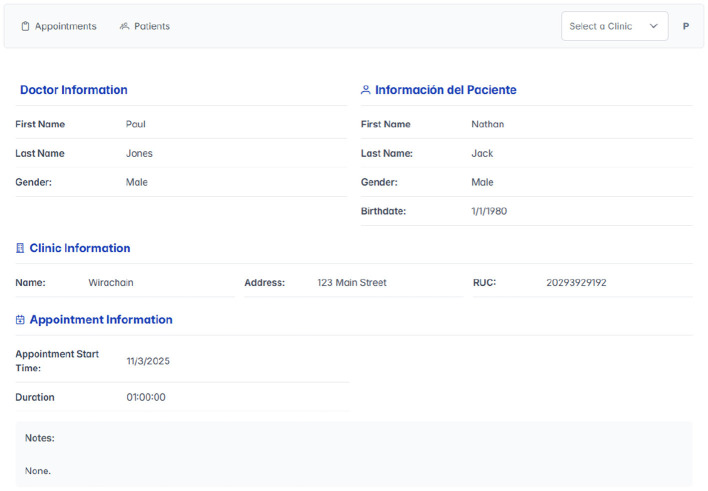
Task: Click the calendar icon beside Appointment Information
Action: (x=20, y=320)
